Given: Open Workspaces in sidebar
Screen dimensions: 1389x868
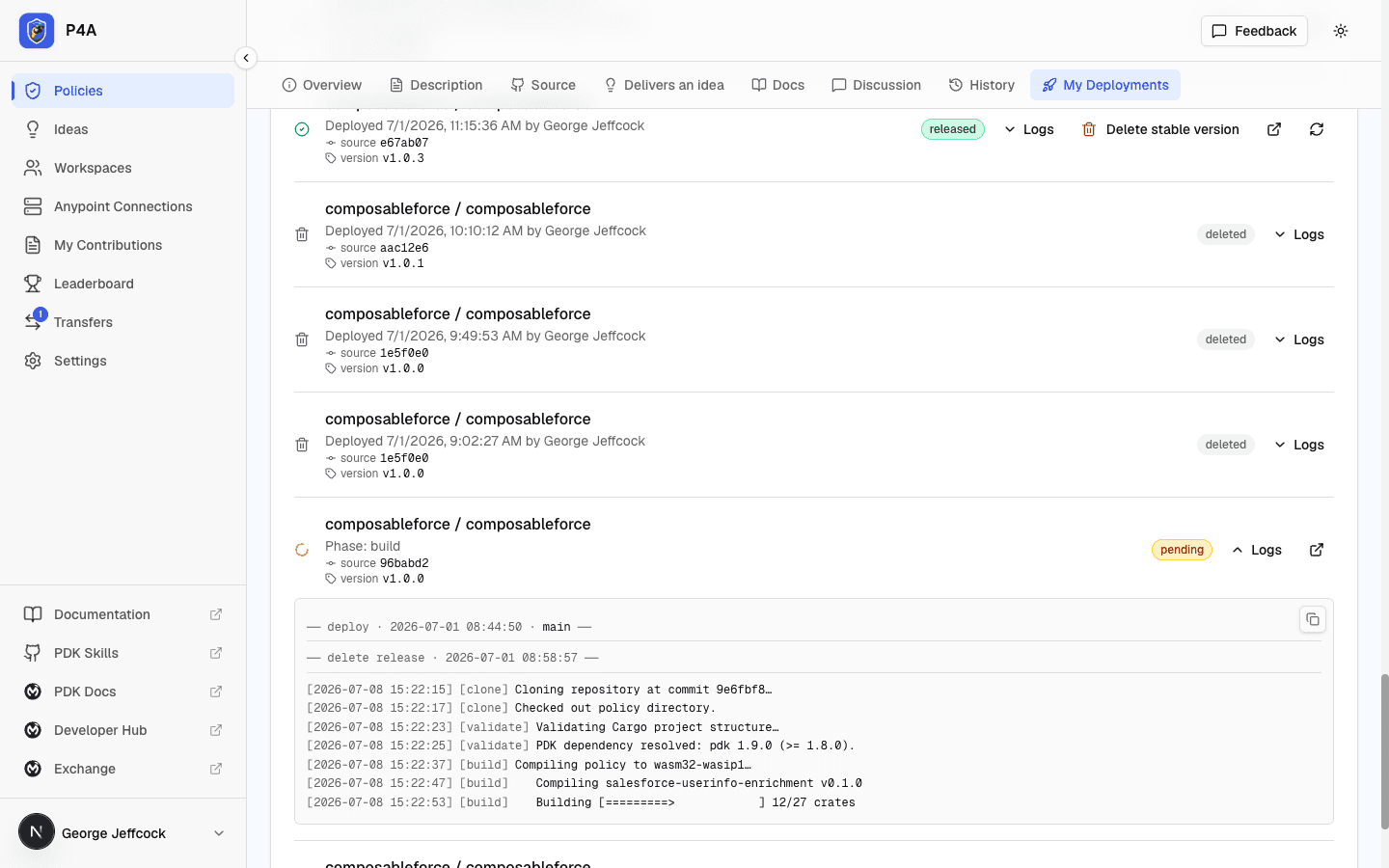Looking at the screenshot, I should (x=123, y=168).
